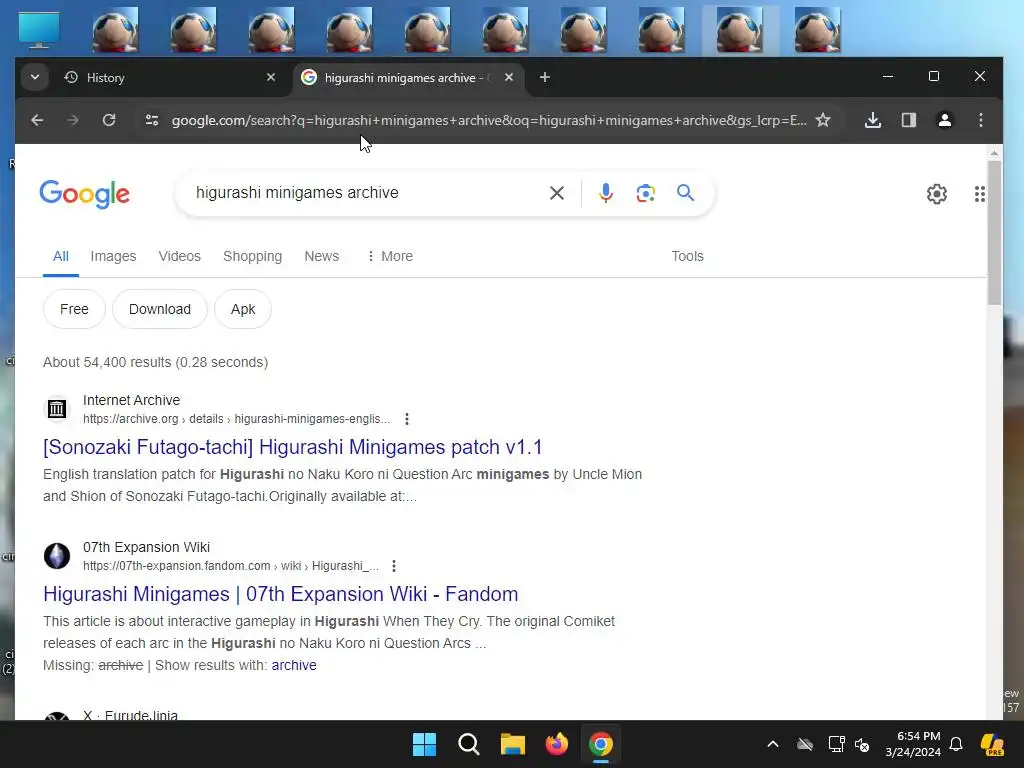Bookmark this page with the star icon
1024x768 pixels.
pyautogui.click(x=823, y=120)
